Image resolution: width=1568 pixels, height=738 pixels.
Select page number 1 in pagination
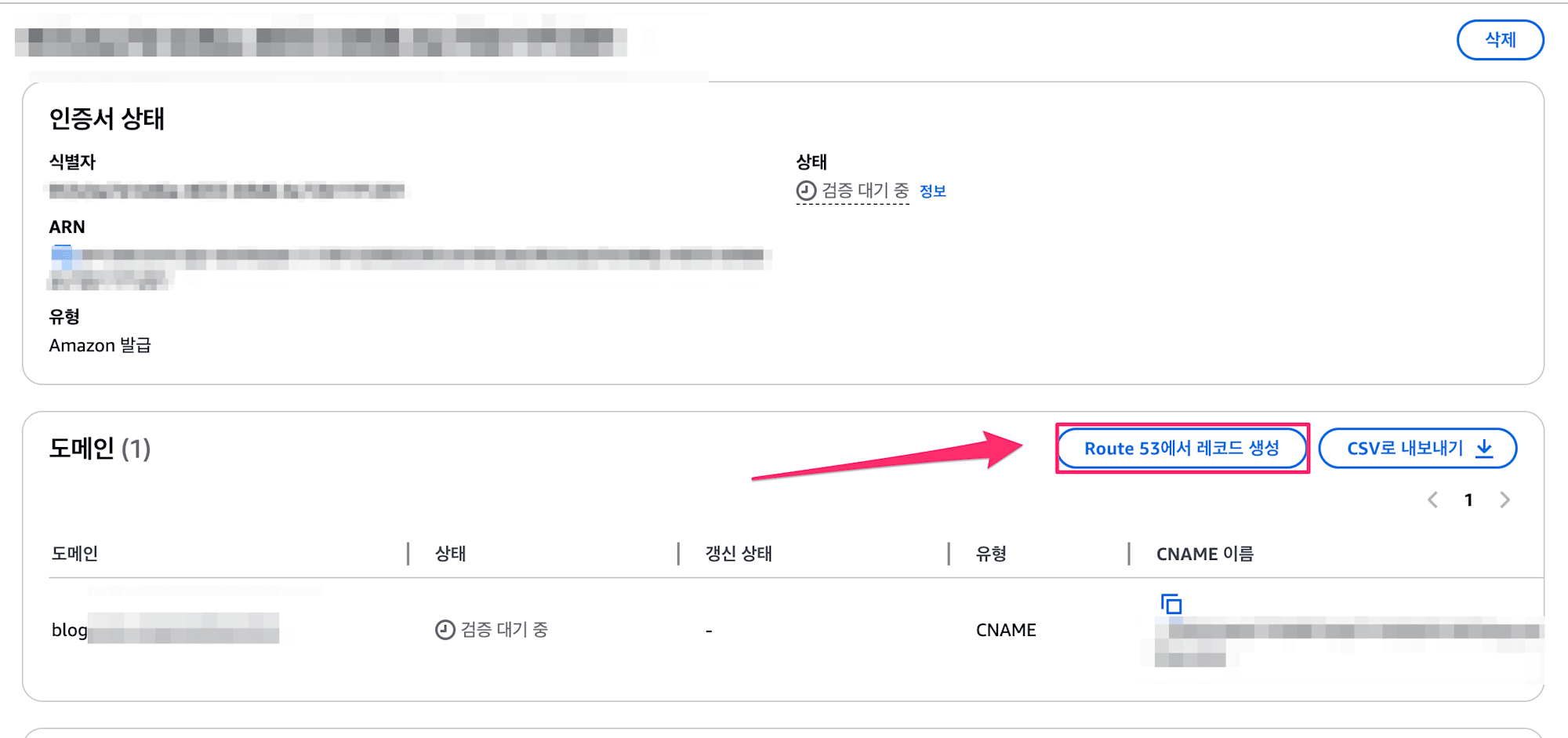pyautogui.click(x=1468, y=500)
